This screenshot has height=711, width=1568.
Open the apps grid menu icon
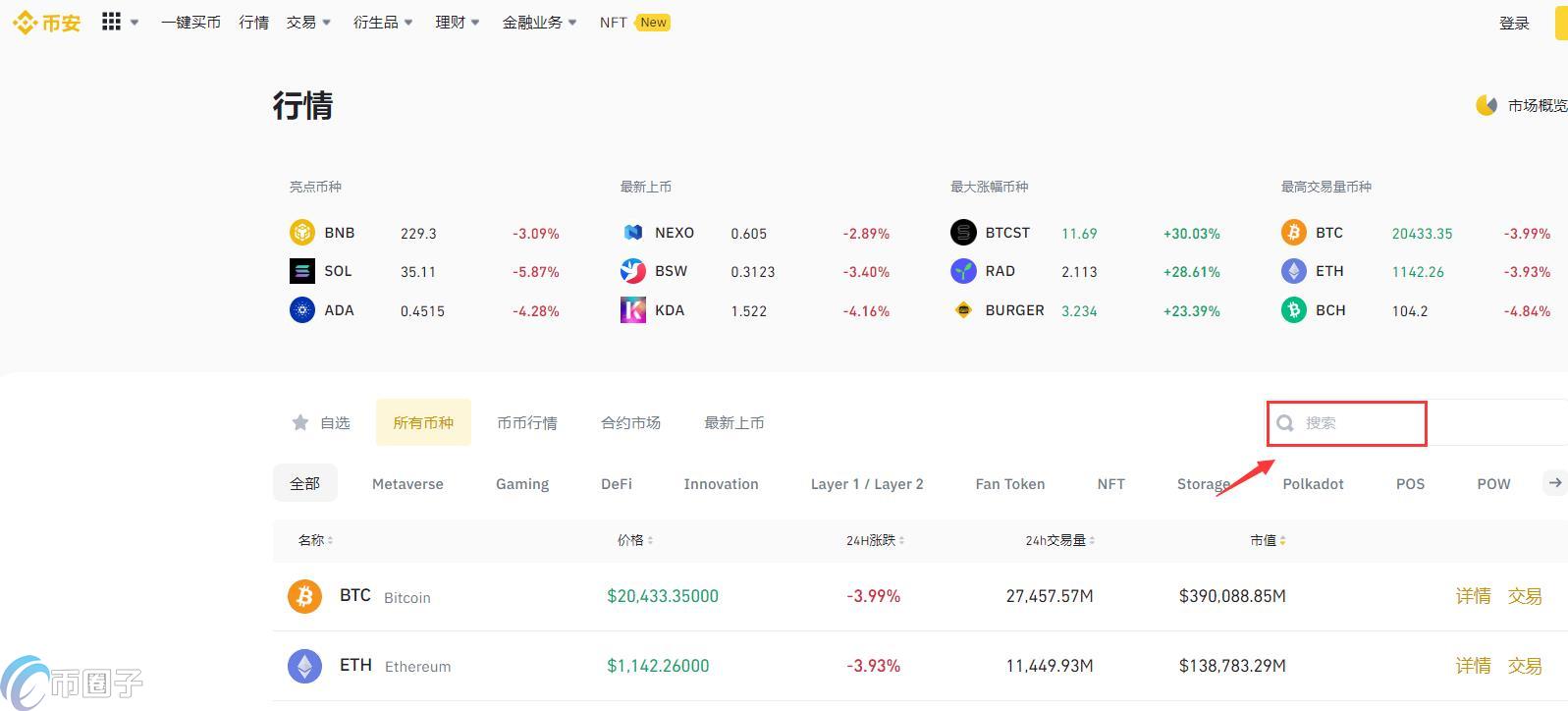111,22
